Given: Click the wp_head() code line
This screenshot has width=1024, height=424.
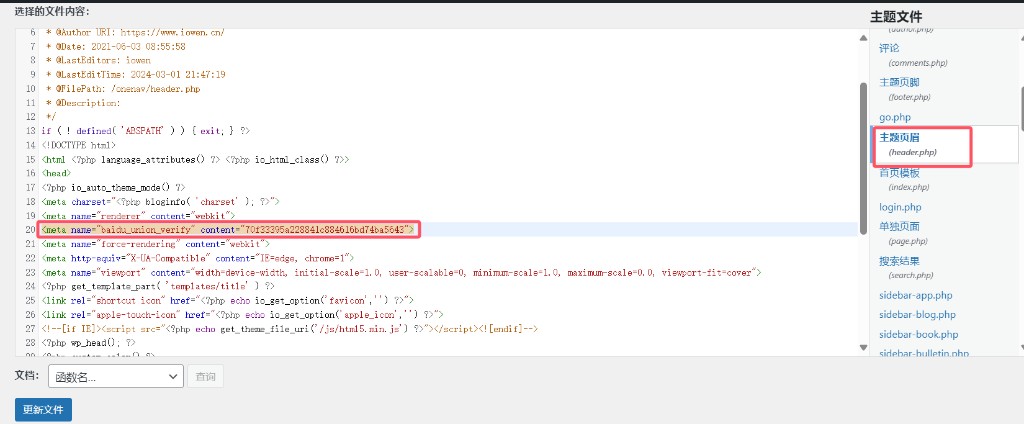Looking at the screenshot, I should tap(89, 342).
